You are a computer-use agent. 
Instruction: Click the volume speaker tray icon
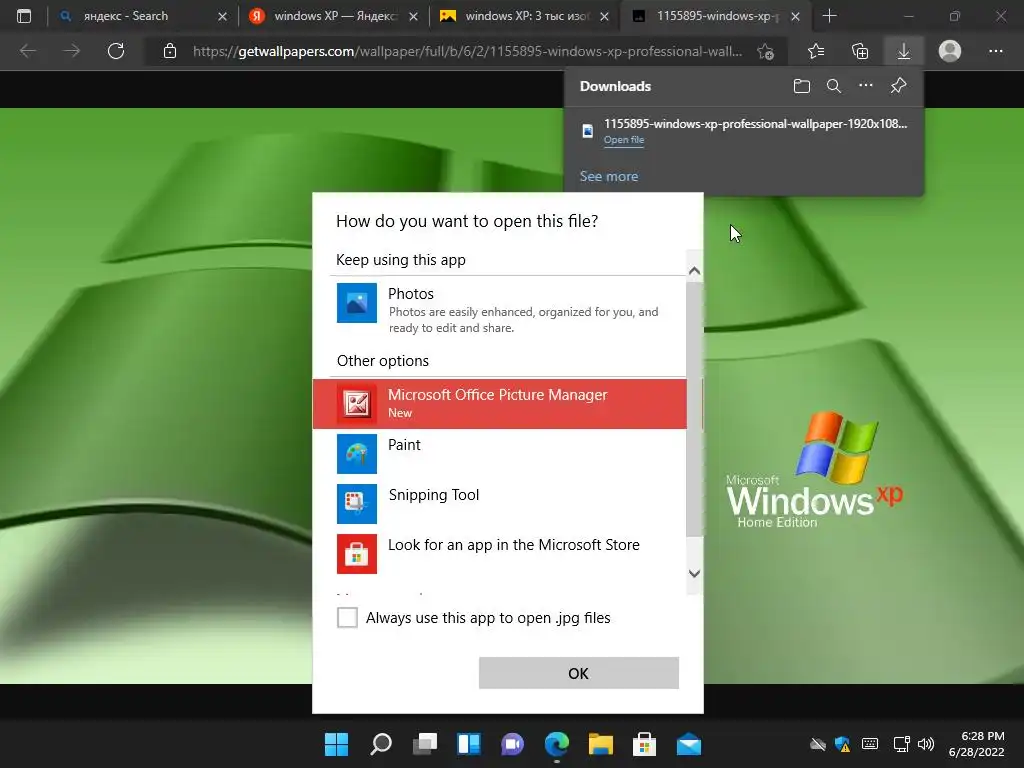925,744
